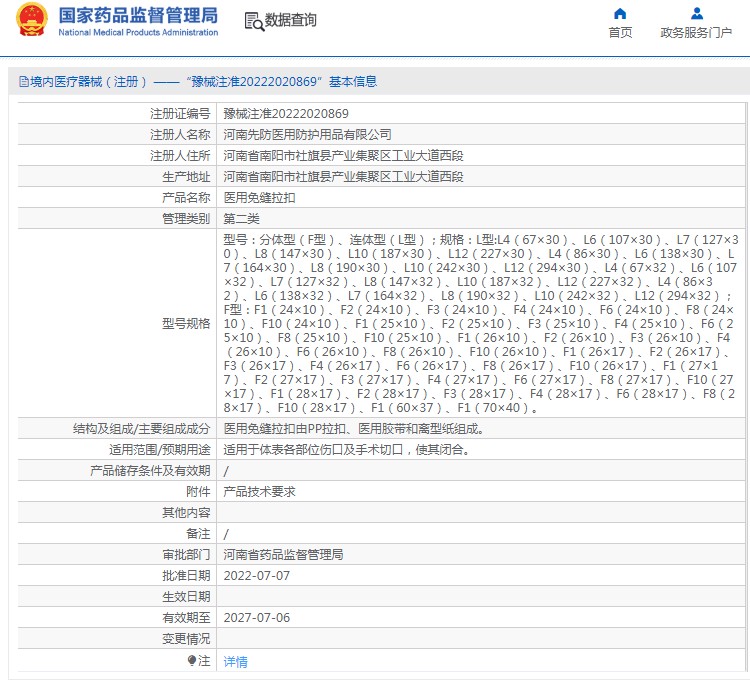
Task: Click the 产品名称 row label
Action: 186,198
